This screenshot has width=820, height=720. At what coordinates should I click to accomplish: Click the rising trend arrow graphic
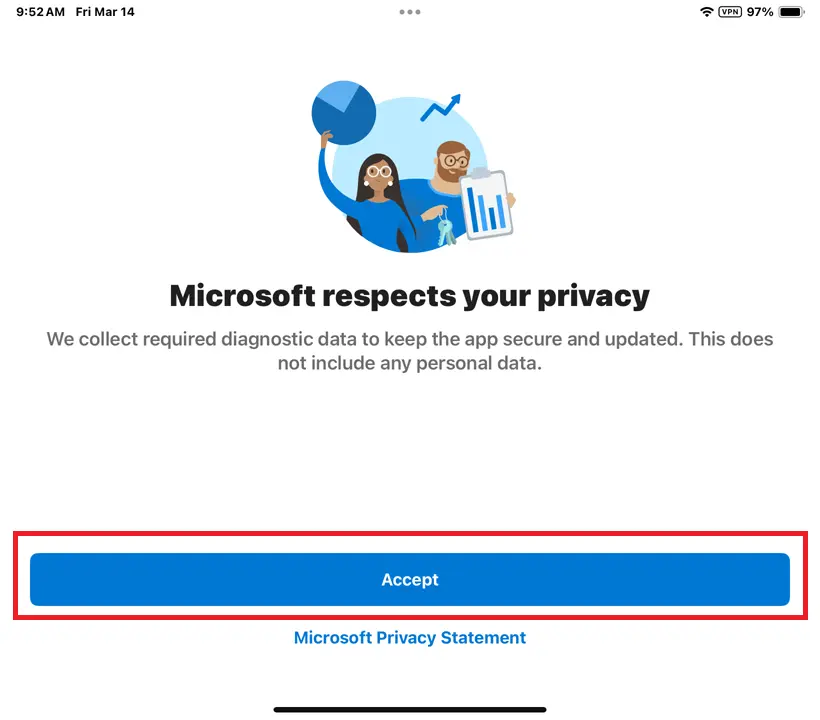coord(440,107)
